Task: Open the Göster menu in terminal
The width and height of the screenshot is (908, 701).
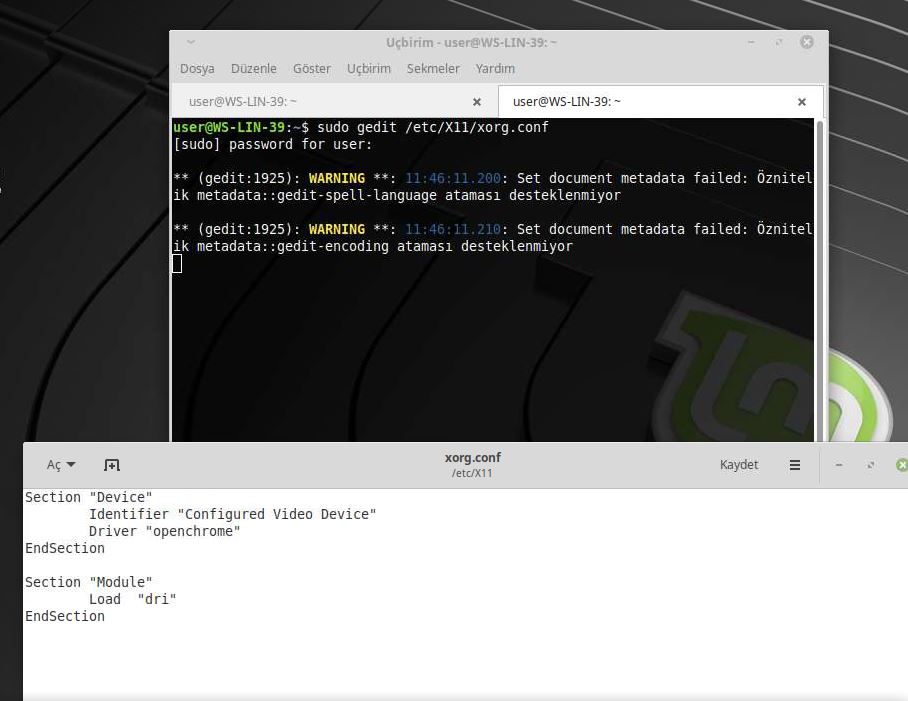Action: (x=312, y=69)
